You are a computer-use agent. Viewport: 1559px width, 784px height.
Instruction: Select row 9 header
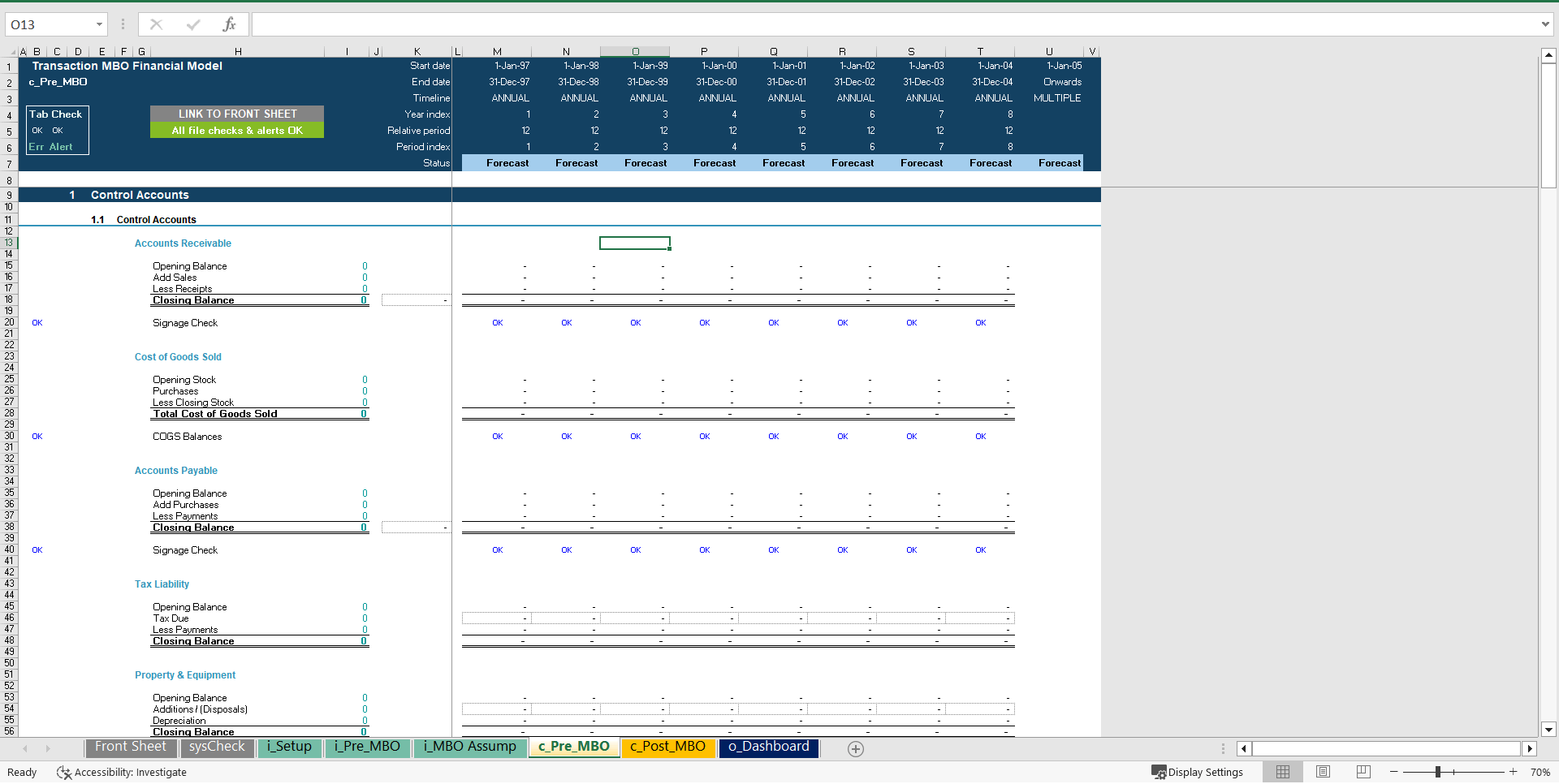coord(9,195)
